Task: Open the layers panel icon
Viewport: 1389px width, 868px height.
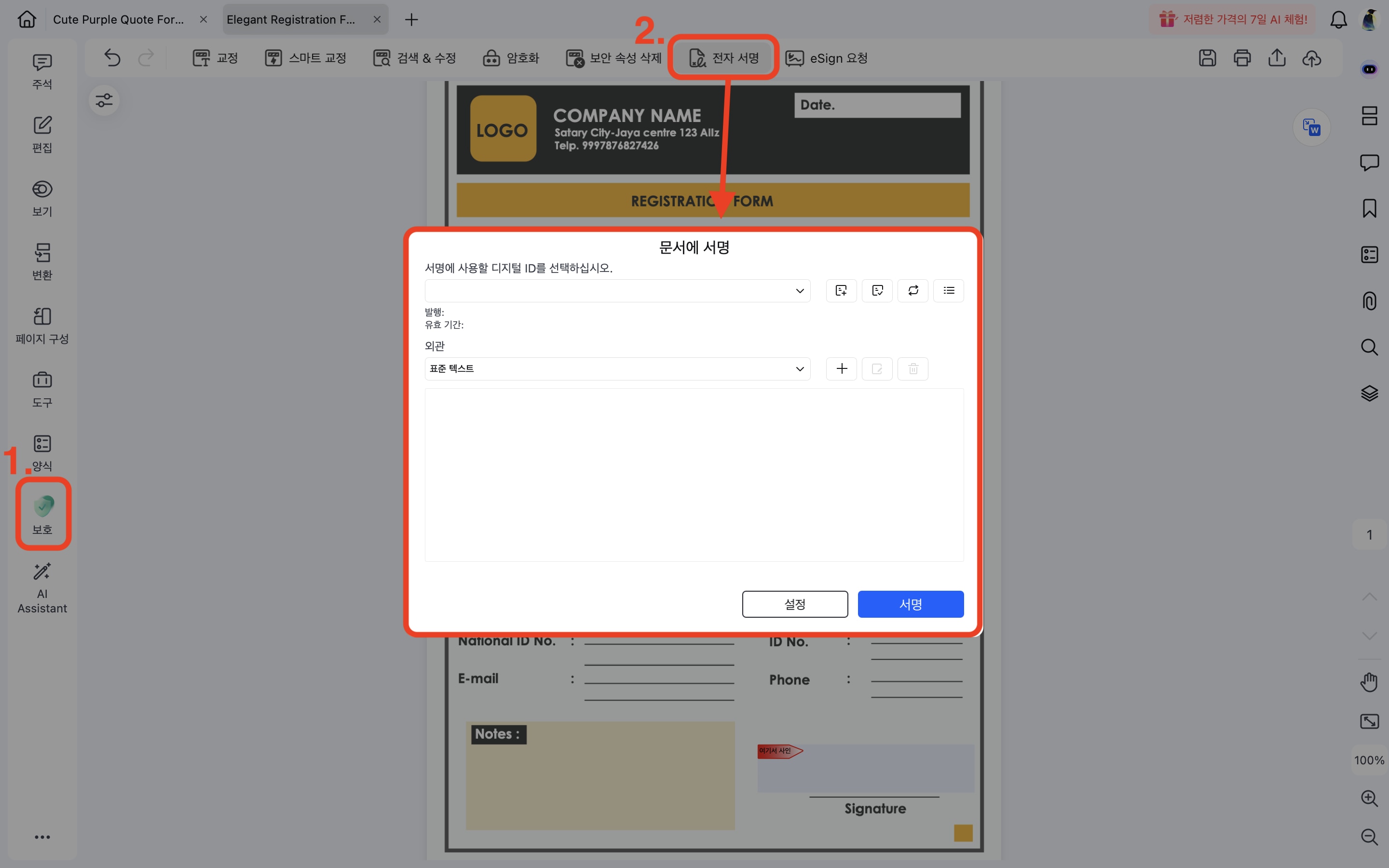Action: [x=1369, y=393]
